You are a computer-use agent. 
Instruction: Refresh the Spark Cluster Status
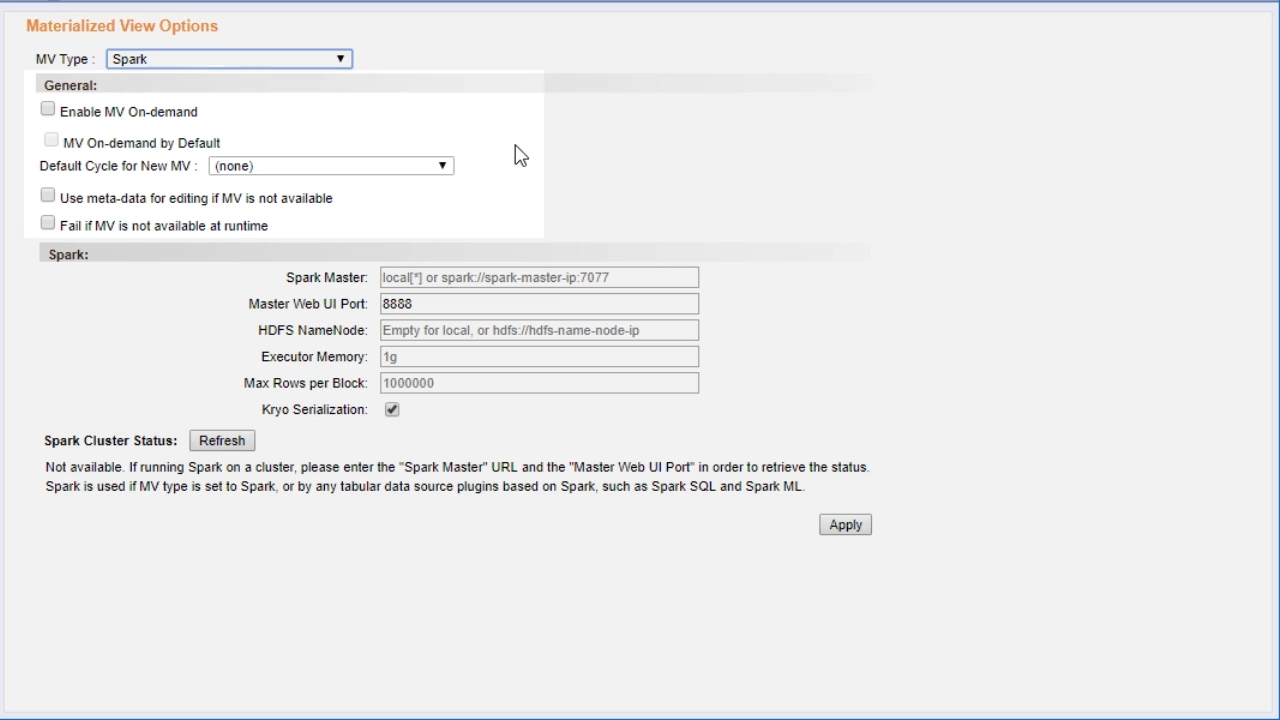click(222, 441)
